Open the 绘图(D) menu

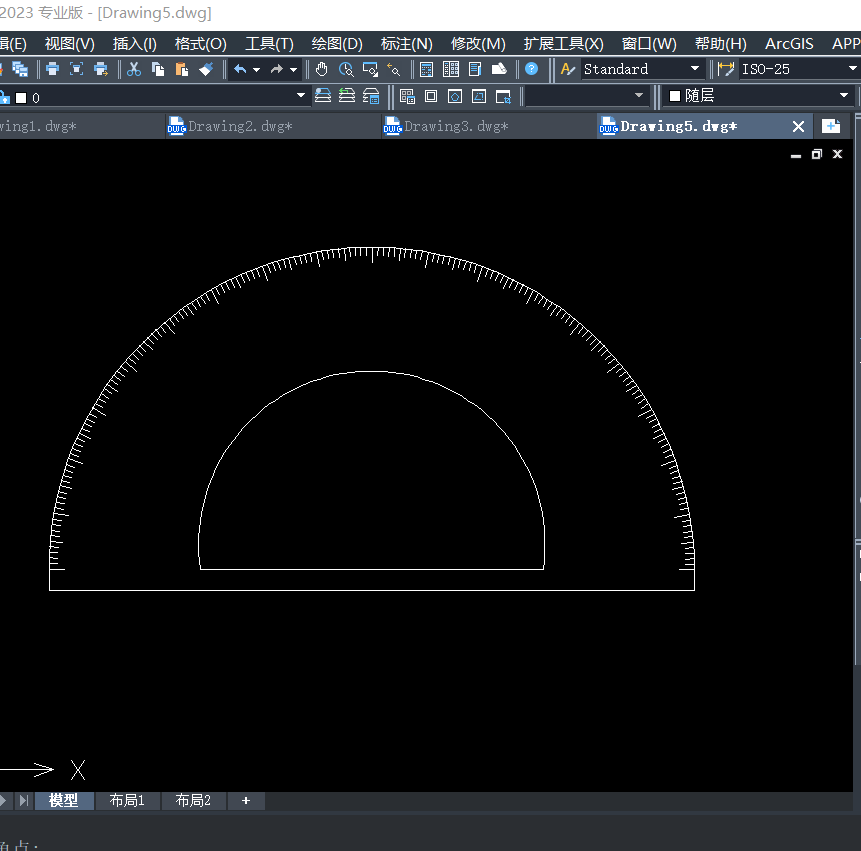pos(337,44)
